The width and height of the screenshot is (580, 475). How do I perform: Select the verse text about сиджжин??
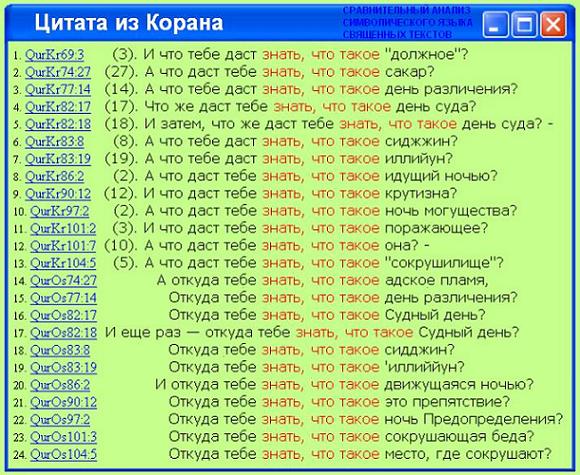pyautogui.click(x=285, y=142)
